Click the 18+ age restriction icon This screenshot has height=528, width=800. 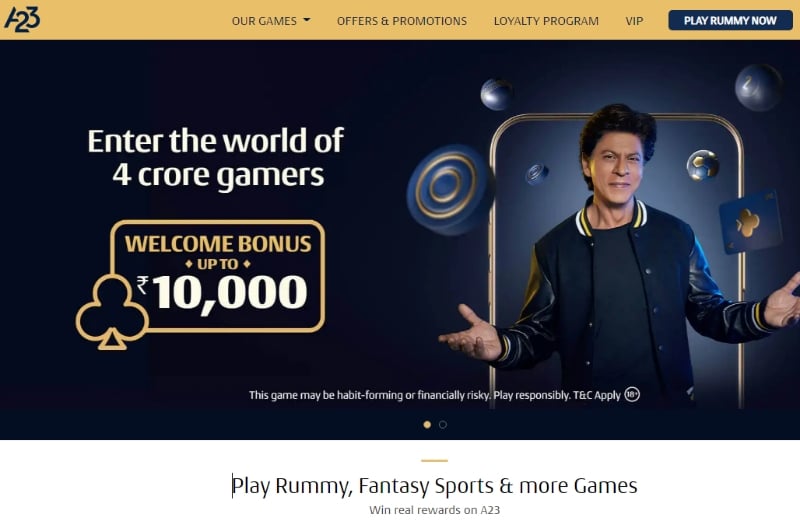(x=632, y=394)
